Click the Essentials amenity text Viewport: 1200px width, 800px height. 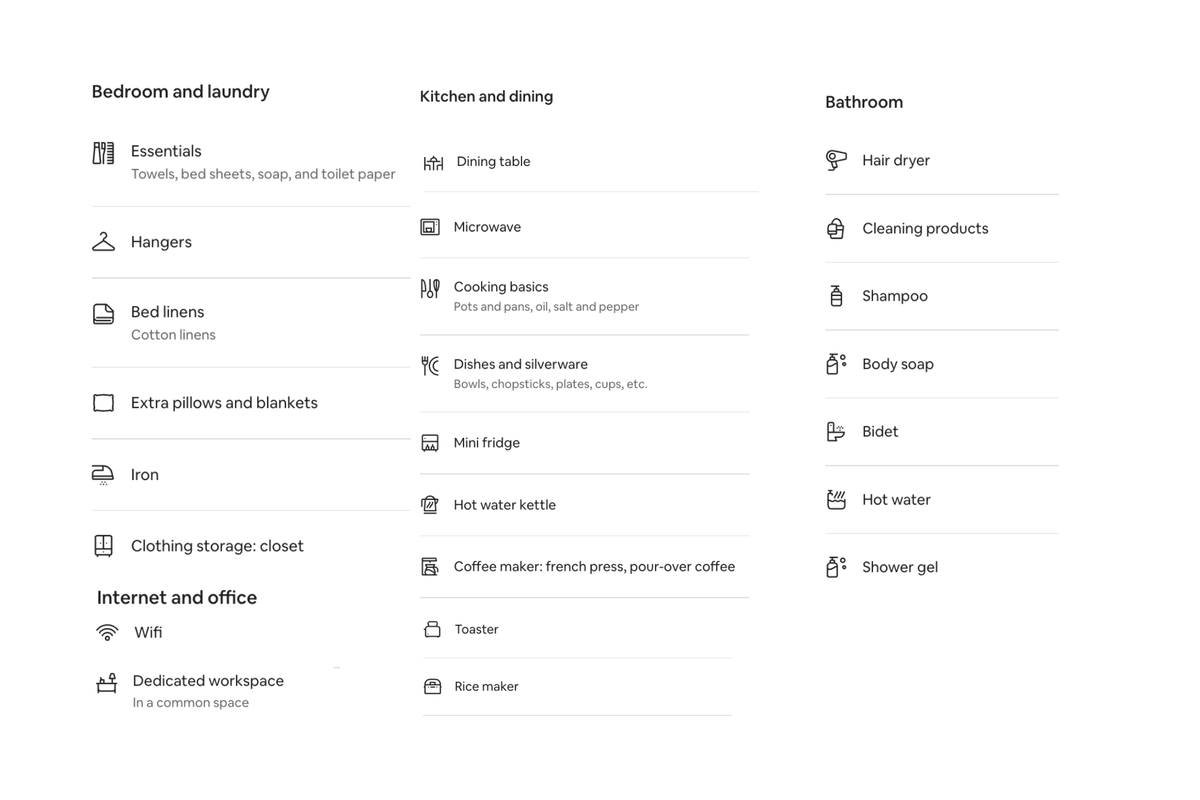[x=166, y=151]
